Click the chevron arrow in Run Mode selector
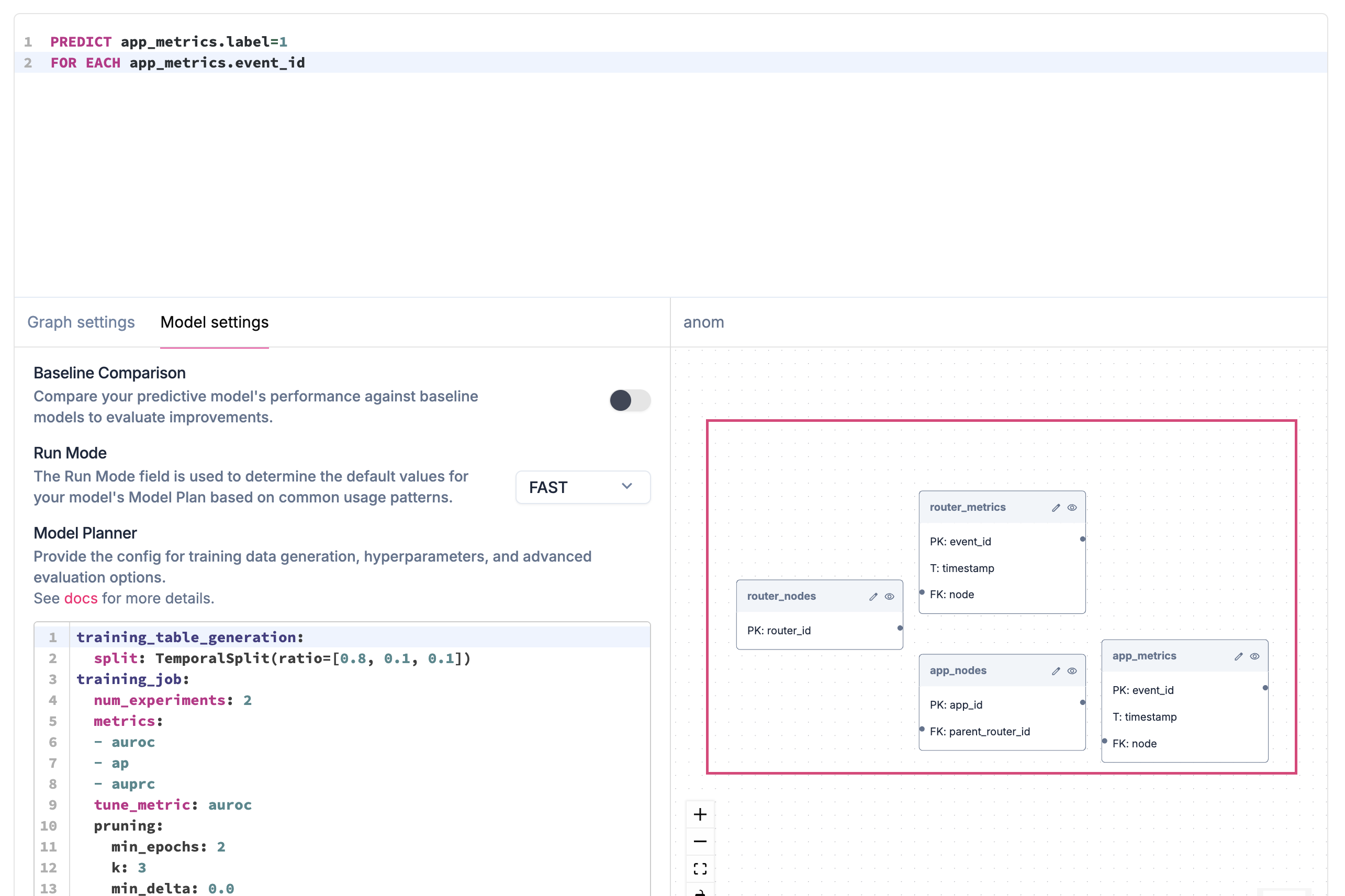Image resolution: width=1345 pixels, height=896 pixels. [x=627, y=486]
